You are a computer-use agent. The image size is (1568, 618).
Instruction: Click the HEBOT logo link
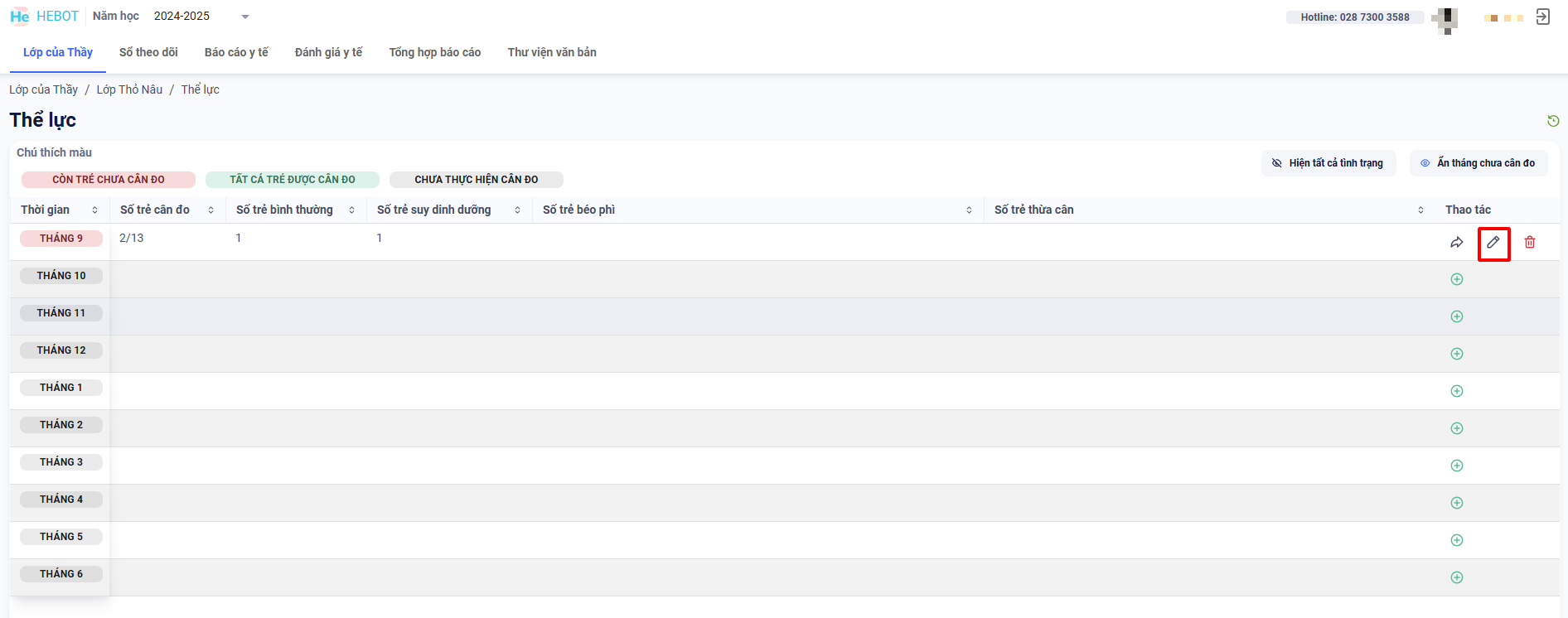45,17
